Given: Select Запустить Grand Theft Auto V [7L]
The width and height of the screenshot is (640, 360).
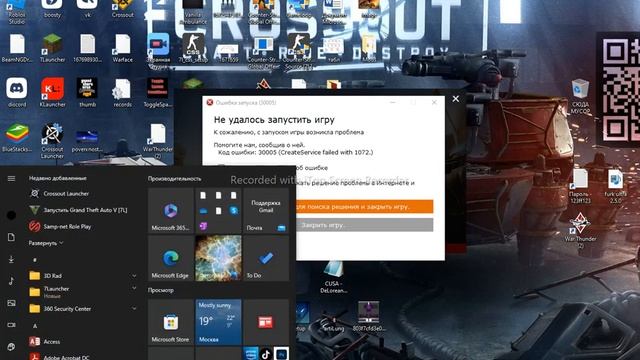Looking at the screenshot, I should (82, 210).
